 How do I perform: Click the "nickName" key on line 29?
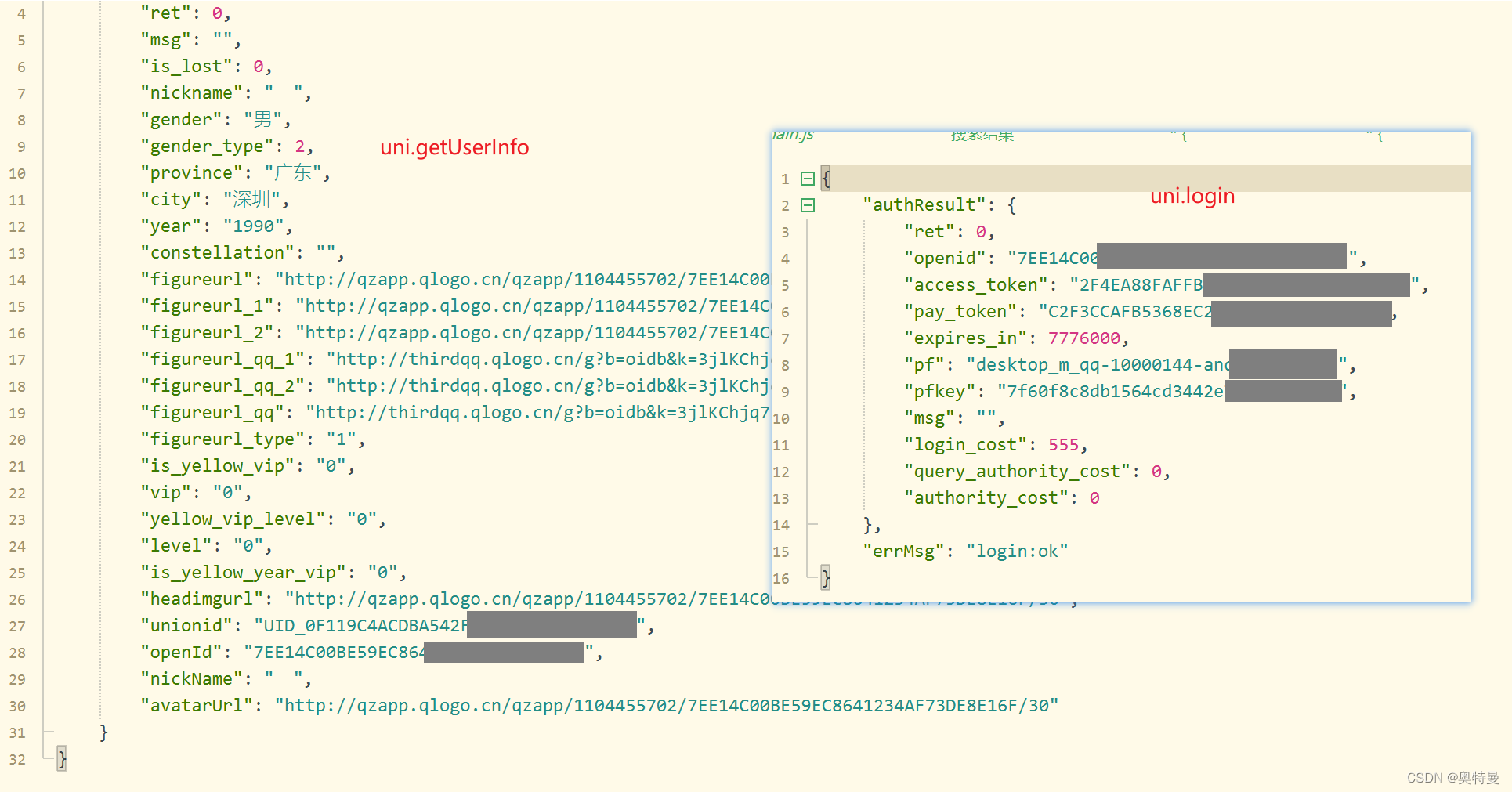point(191,679)
